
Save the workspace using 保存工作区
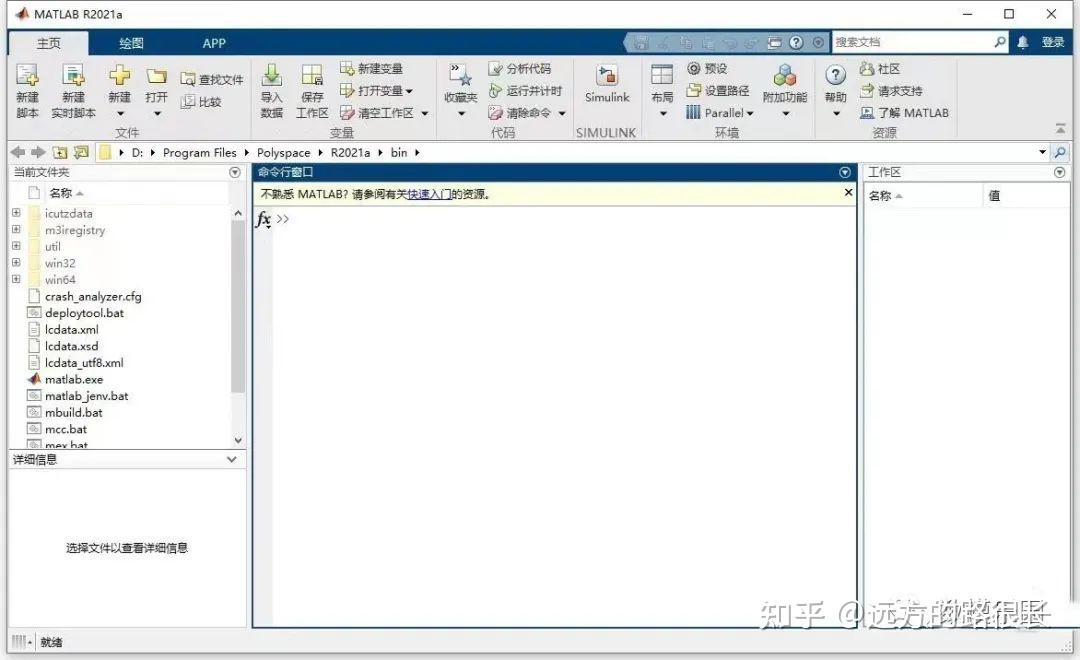pos(311,90)
